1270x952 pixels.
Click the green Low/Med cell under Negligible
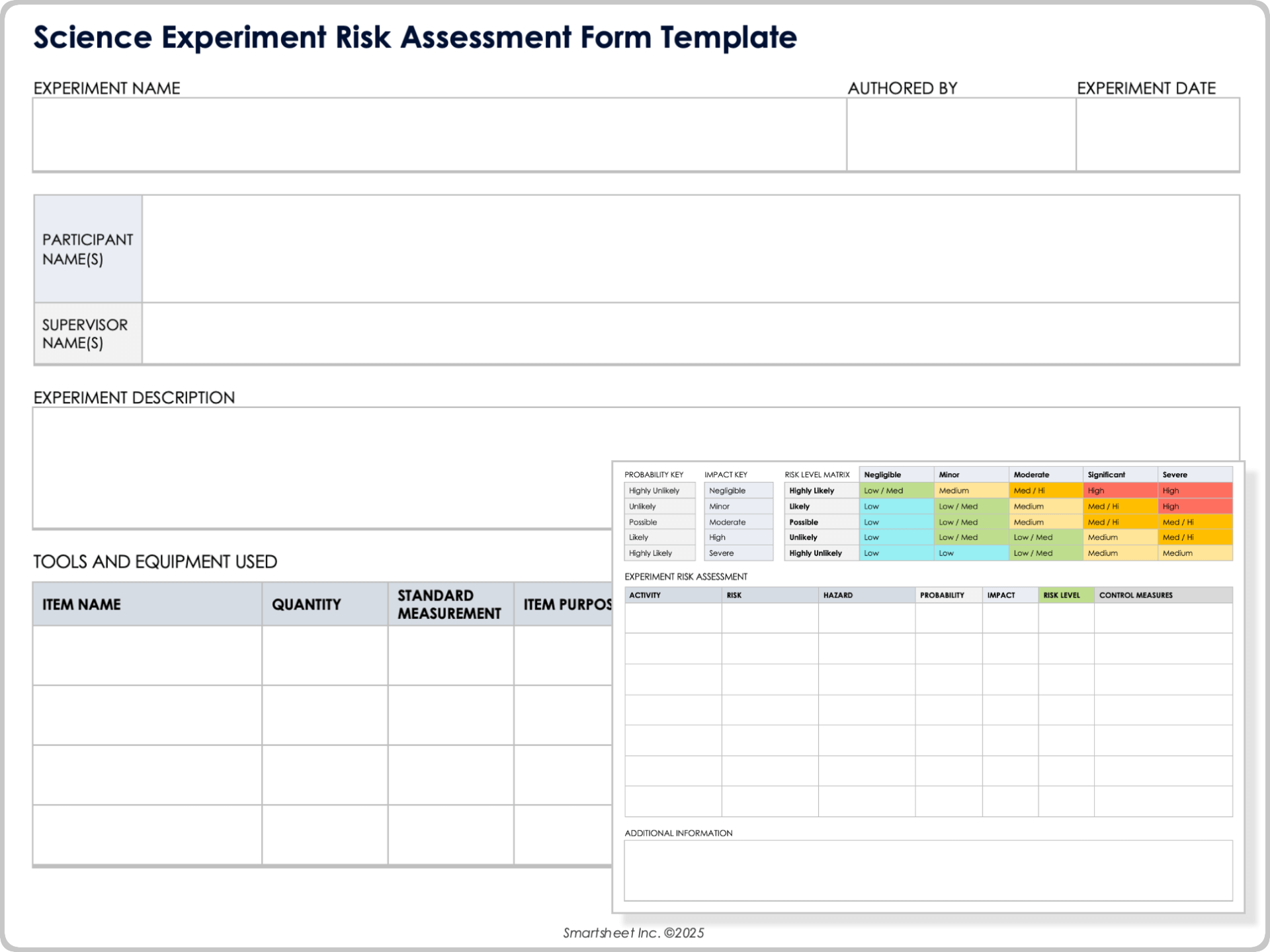click(x=896, y=491)
